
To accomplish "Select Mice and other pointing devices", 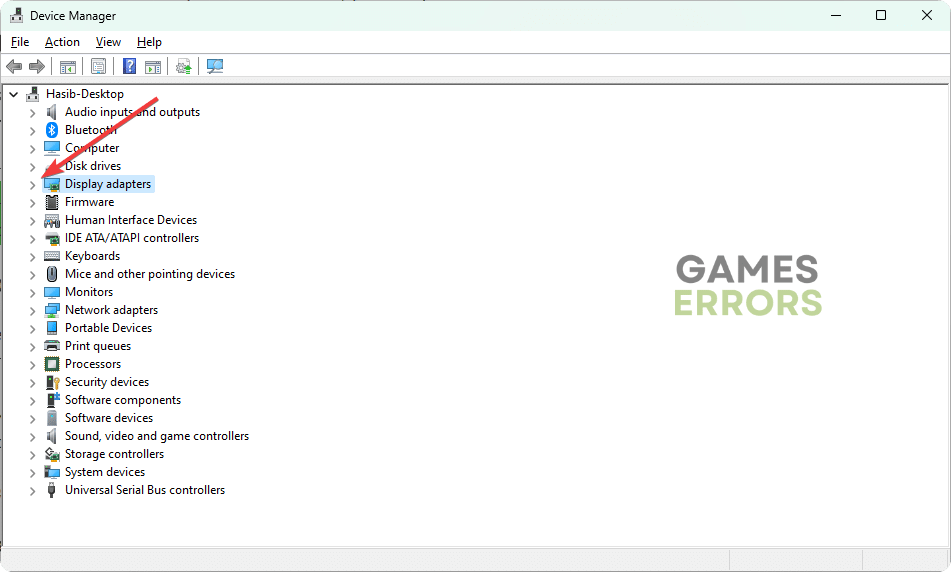I will point(150,274).
